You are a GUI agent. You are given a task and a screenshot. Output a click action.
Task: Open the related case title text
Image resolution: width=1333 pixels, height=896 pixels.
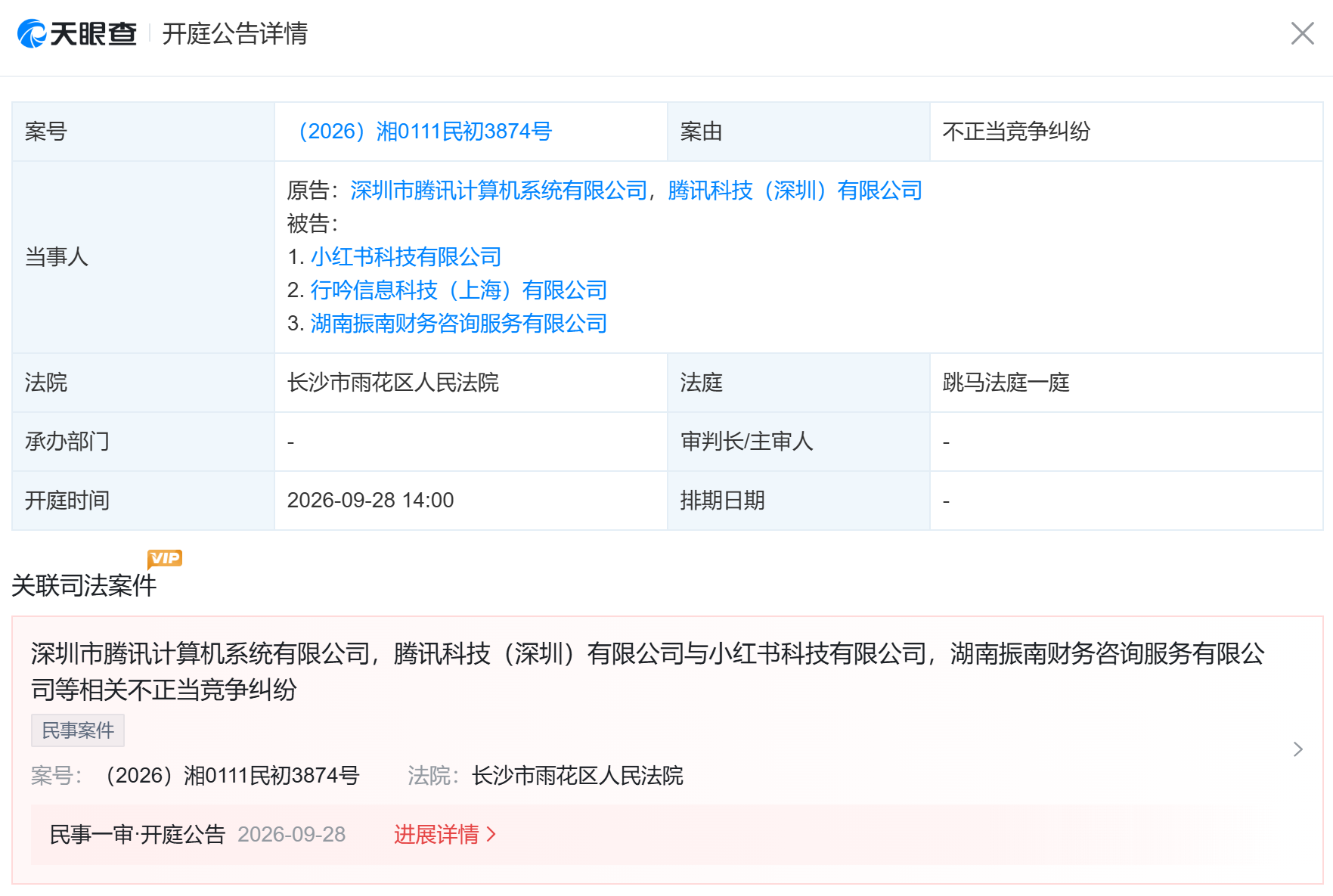pos(647,671)
